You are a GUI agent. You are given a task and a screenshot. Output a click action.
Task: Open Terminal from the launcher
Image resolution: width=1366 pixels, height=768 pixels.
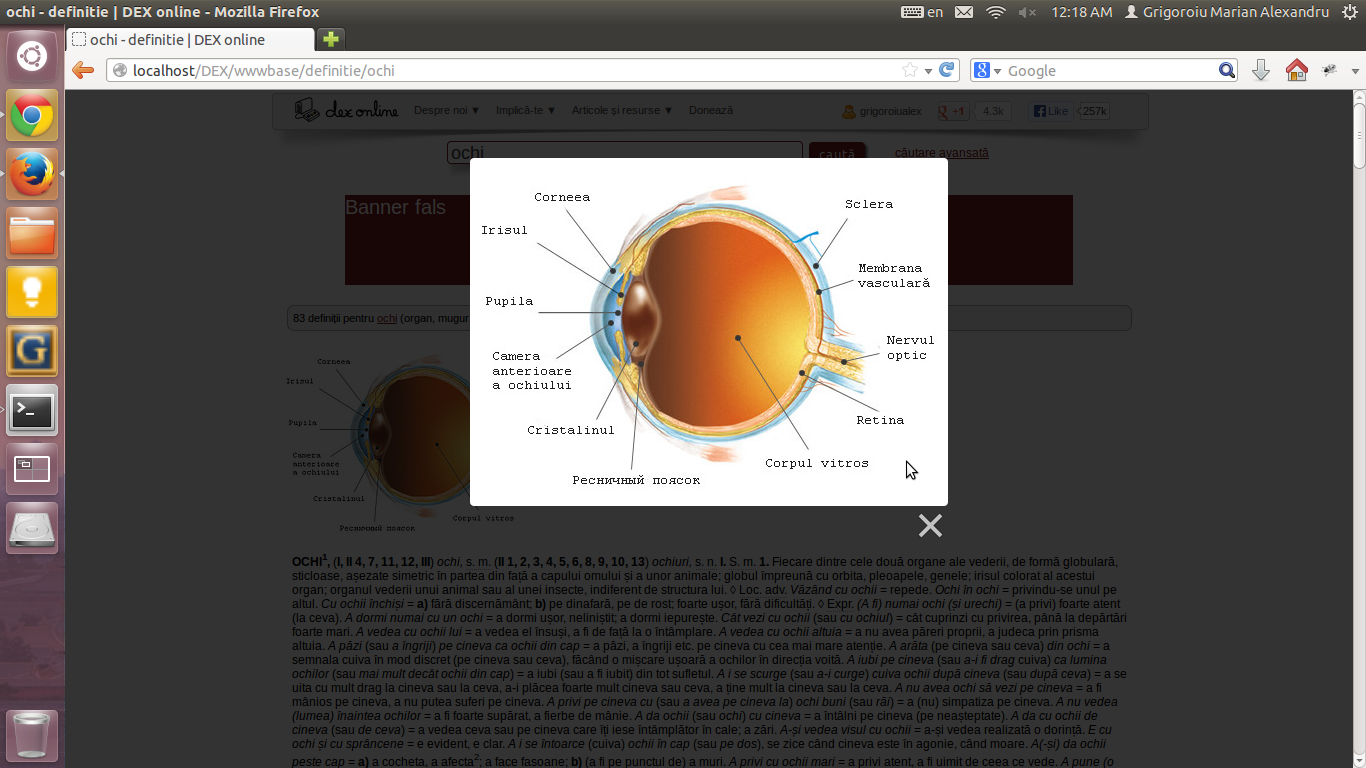(x=32, y=410)
